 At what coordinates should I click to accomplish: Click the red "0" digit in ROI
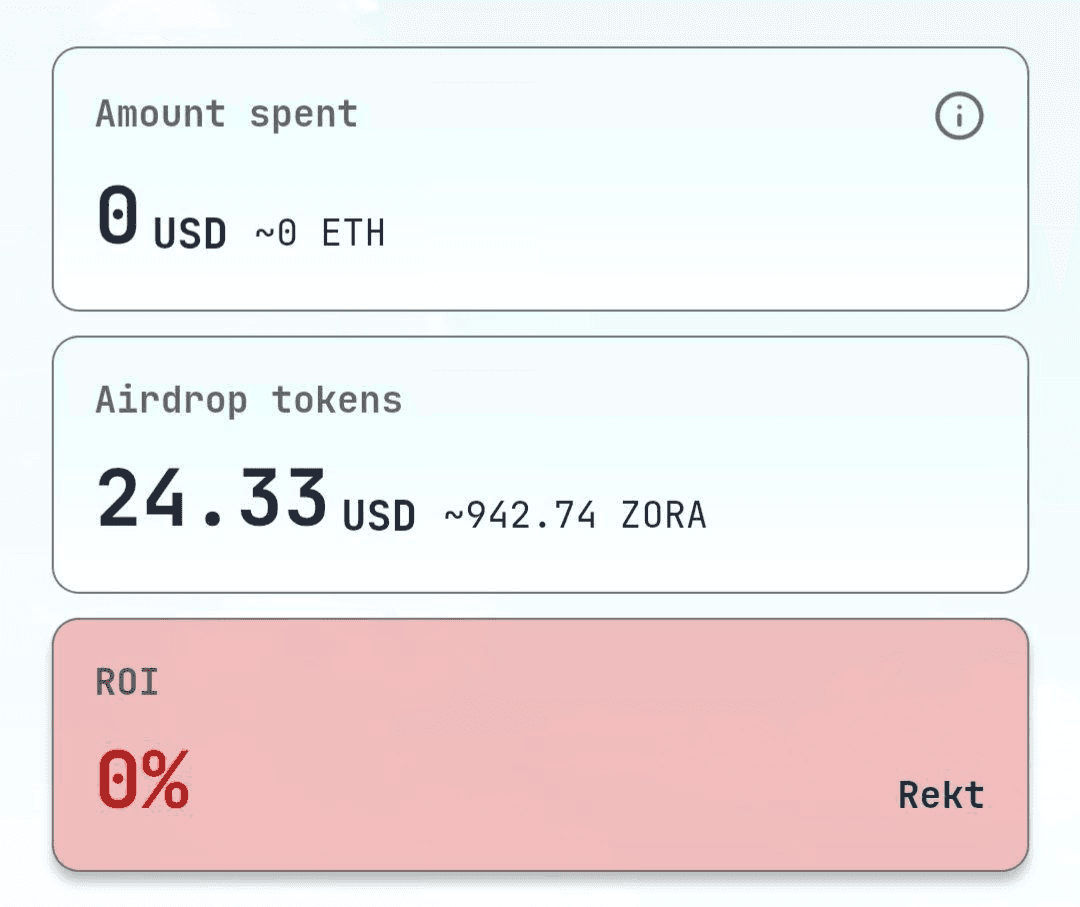[119, 779]
